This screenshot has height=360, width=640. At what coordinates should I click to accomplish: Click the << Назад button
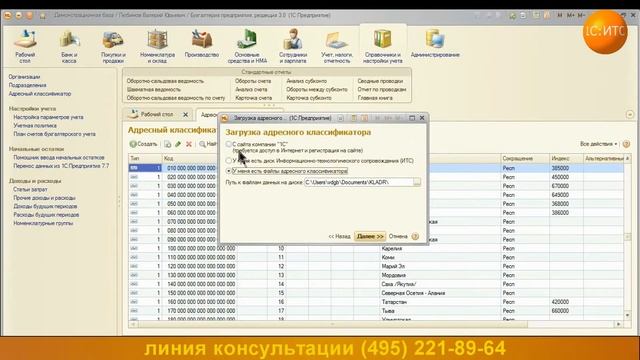tap(339, 236)
